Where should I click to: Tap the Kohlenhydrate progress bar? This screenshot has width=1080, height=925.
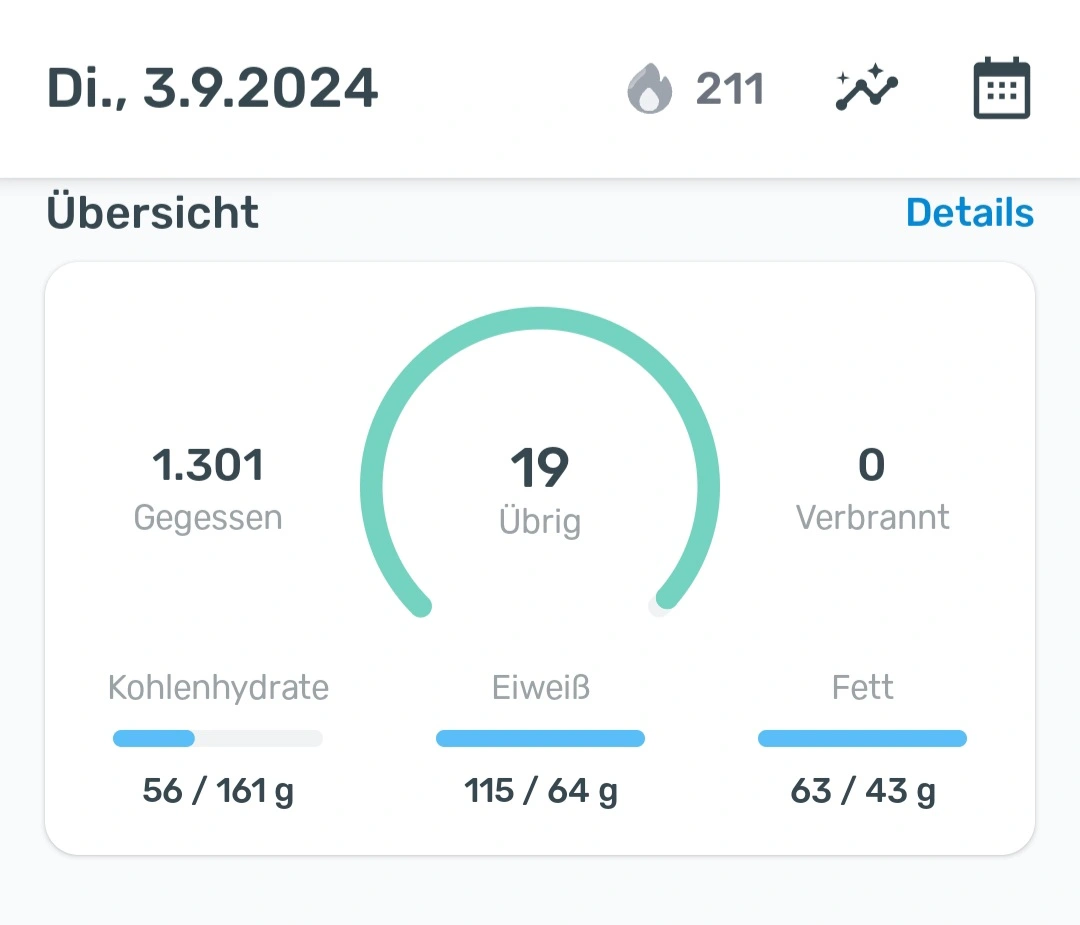point(218,739)
